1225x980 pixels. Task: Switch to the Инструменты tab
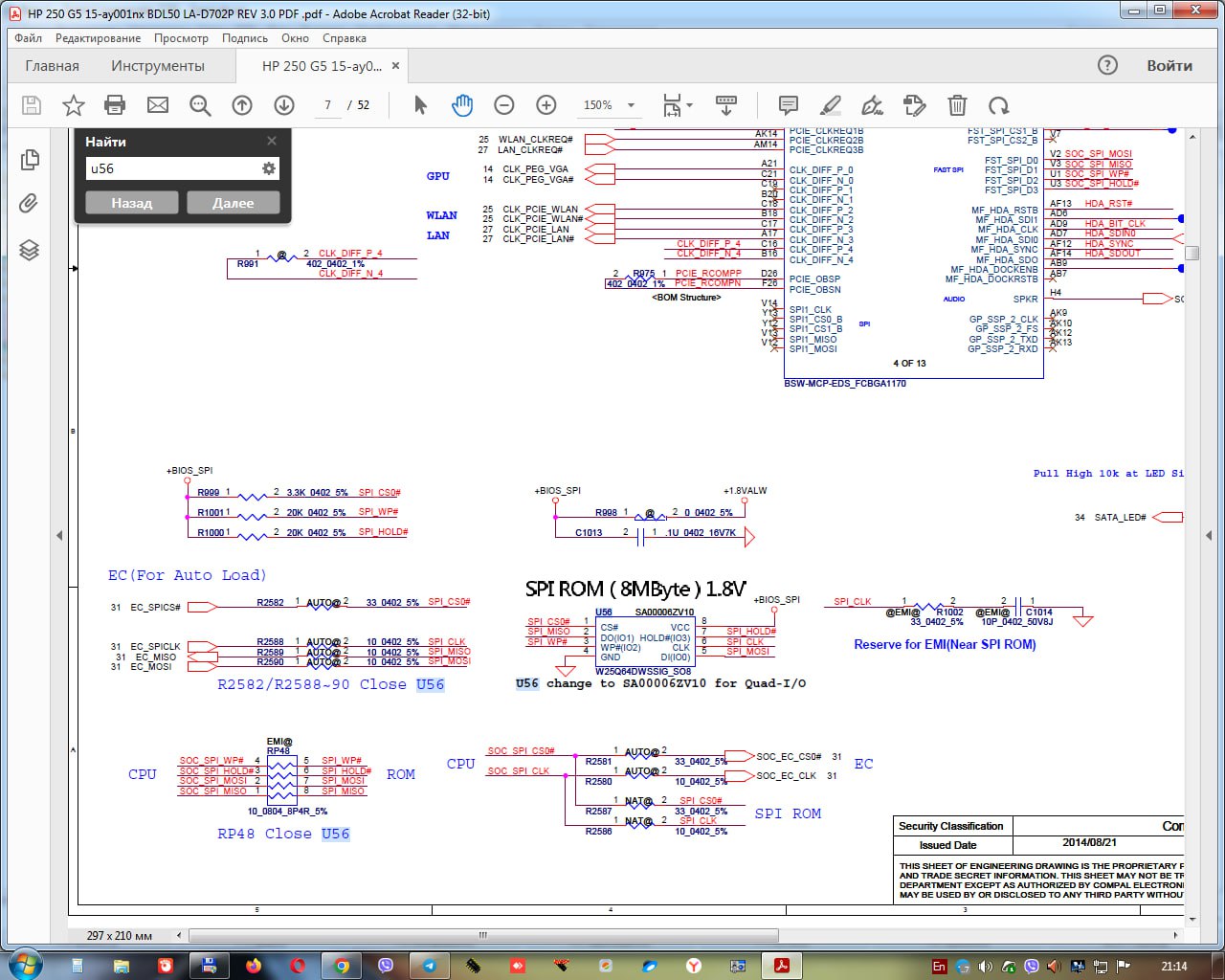coord(158,66)
